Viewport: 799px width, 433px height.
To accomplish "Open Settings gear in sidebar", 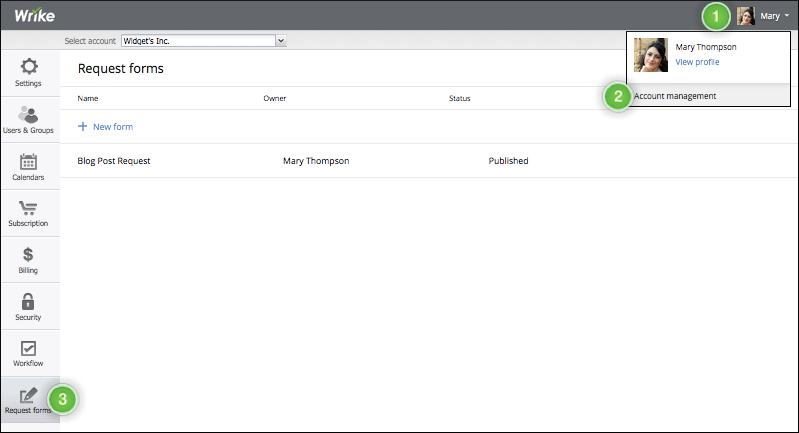I will (x=29, y=73).
